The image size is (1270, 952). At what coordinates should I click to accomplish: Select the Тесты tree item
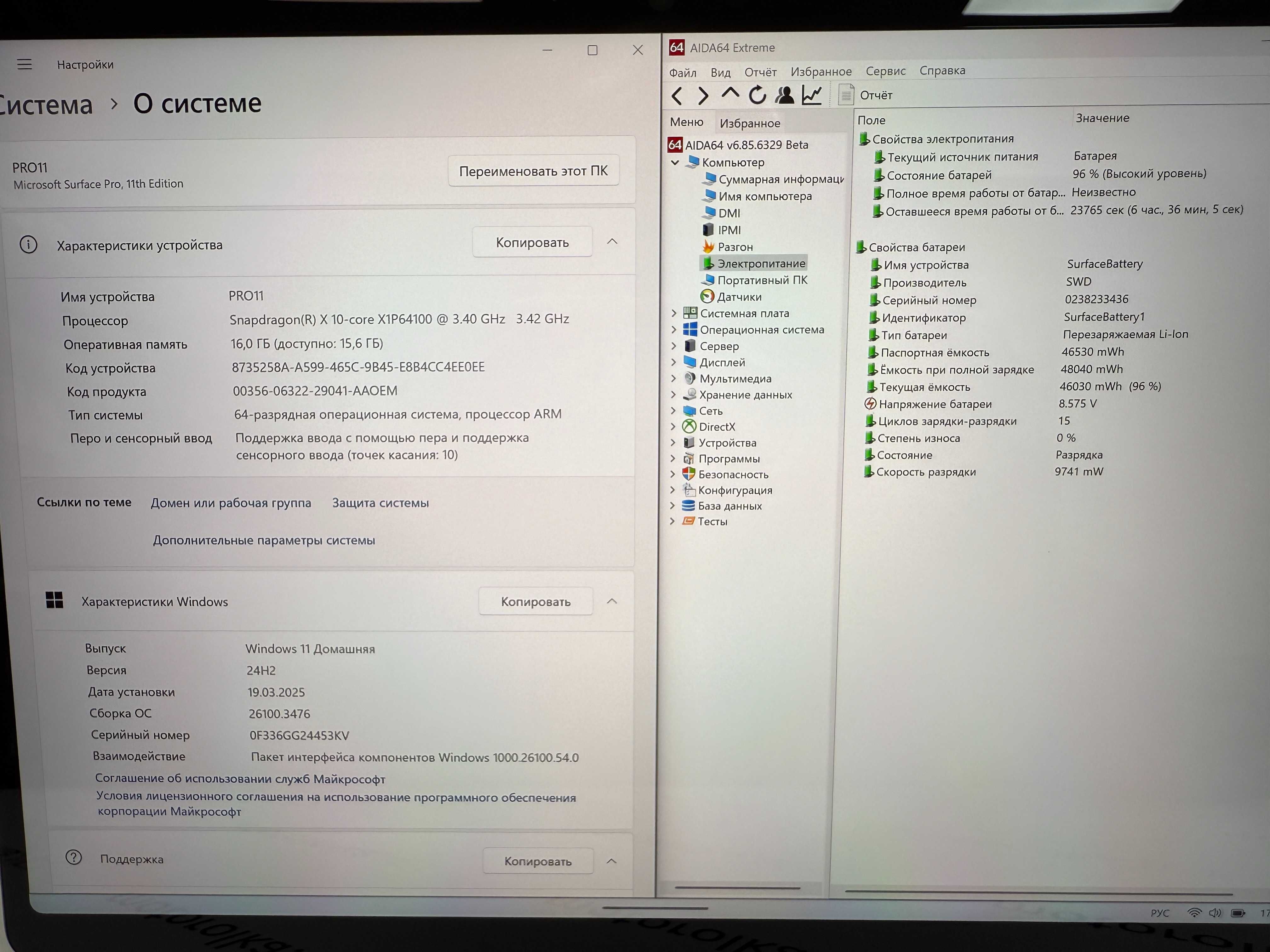(705, 521)
